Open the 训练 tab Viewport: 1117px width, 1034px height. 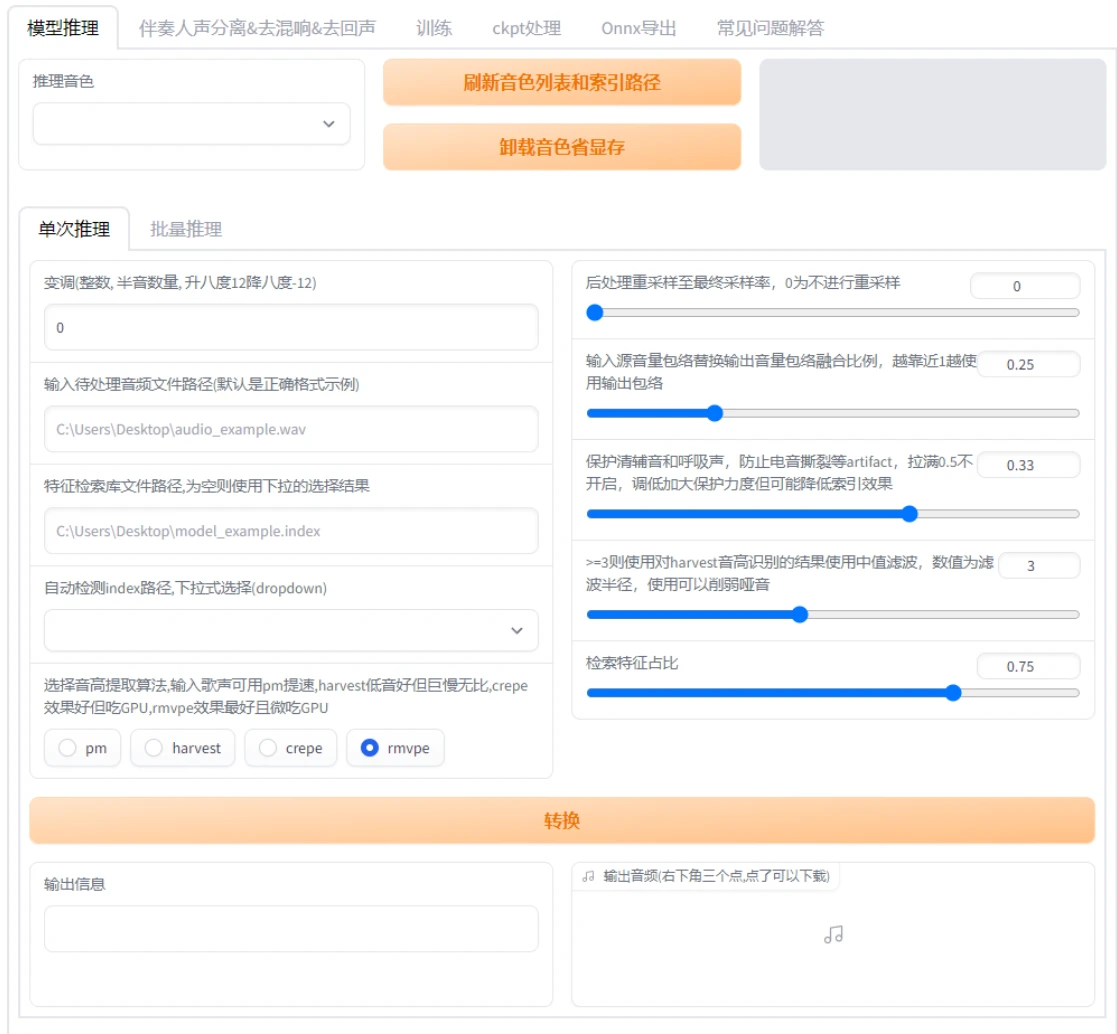click(x=432, y=29)
